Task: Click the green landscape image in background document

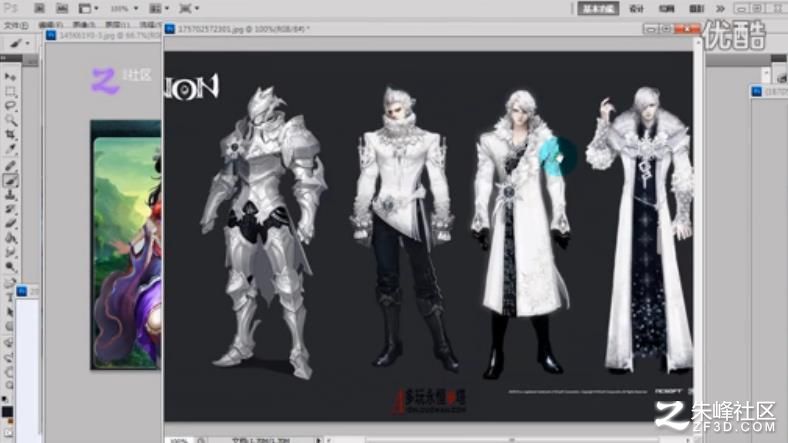Action: point(127,245)
